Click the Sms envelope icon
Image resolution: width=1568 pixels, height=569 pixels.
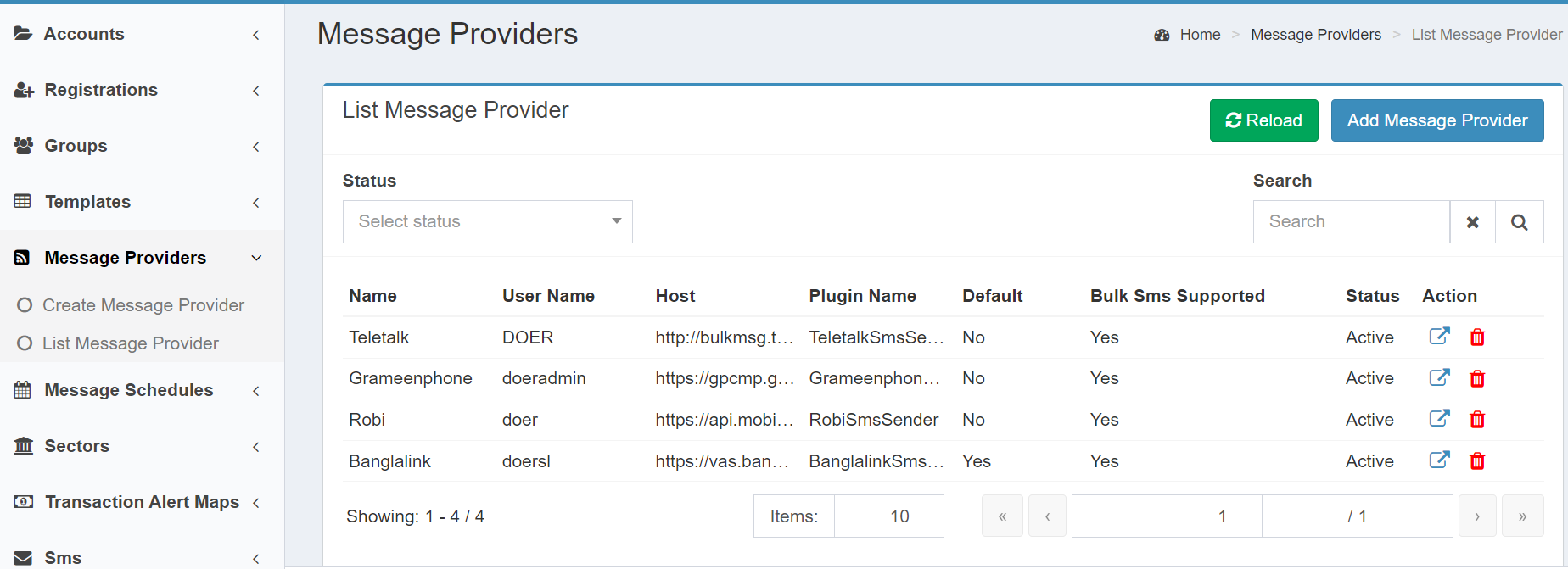coord(24,558)
